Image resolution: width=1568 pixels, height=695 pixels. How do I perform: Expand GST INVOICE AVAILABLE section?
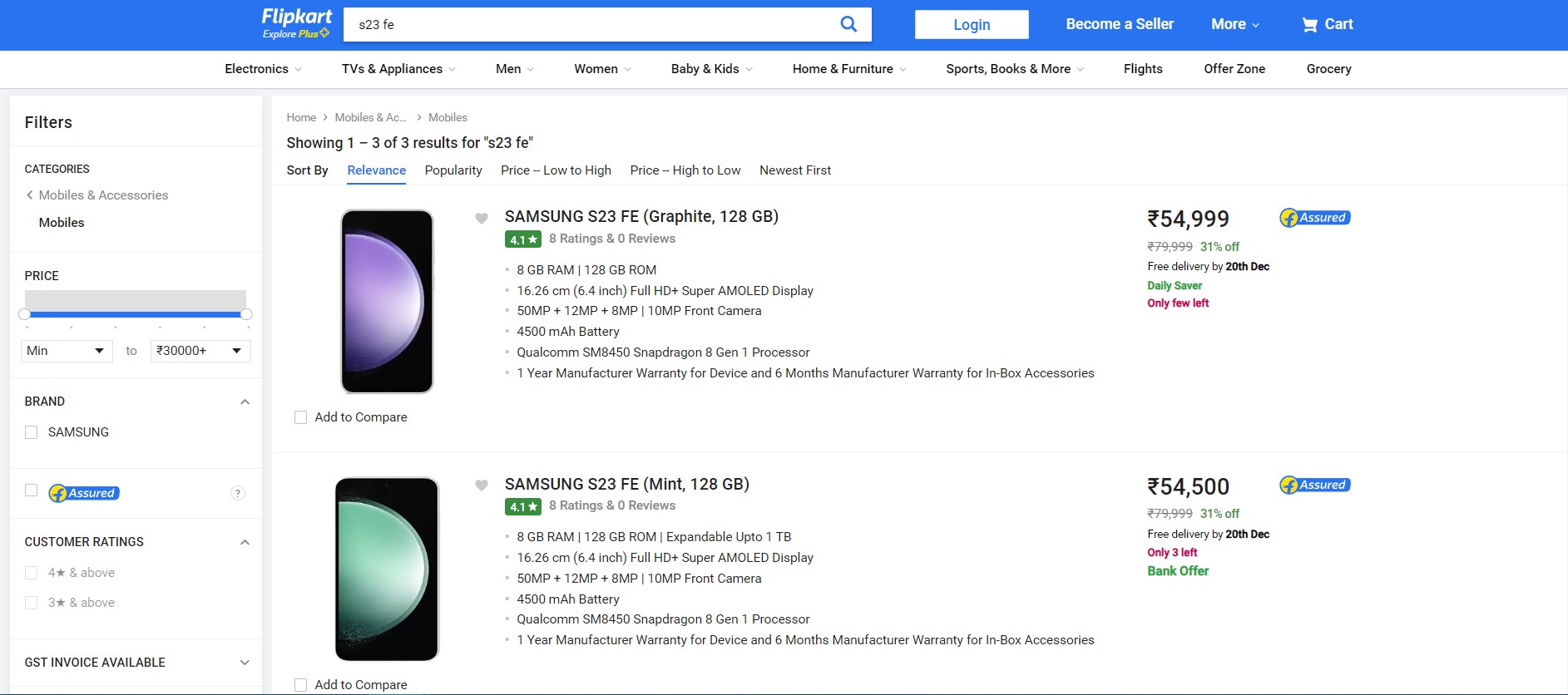tap(245, 663)
